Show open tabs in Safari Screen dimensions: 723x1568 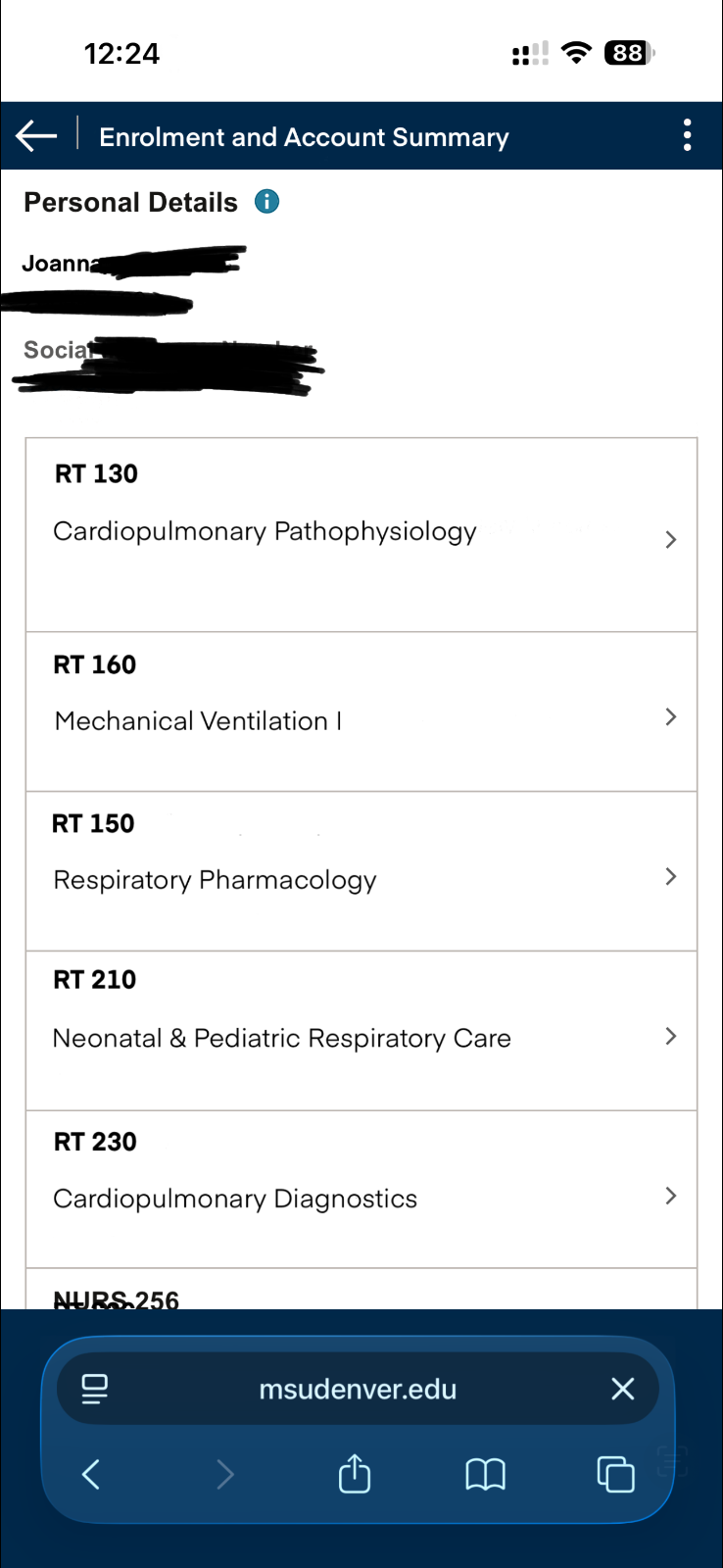point(615,1474)
